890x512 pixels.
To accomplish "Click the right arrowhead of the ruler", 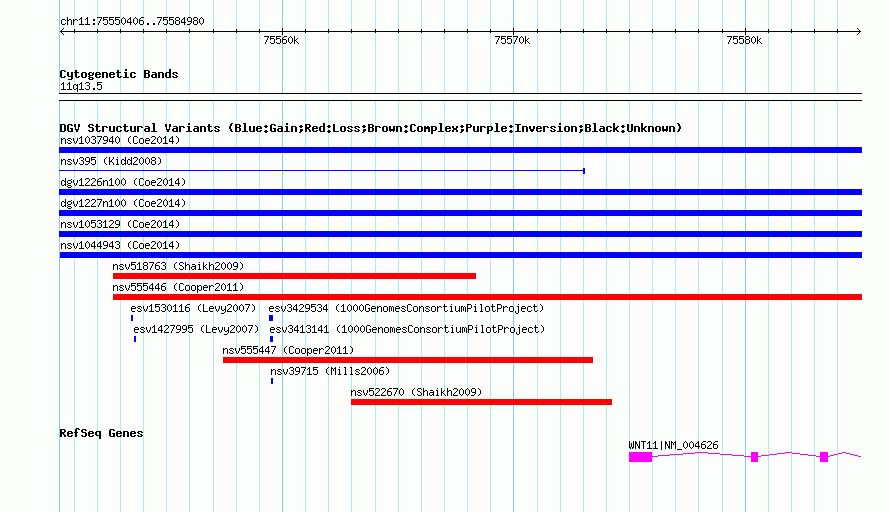I will 859,31.
